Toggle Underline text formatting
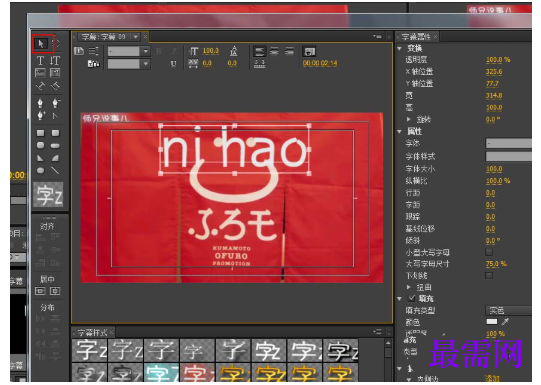 click(174, 64)
